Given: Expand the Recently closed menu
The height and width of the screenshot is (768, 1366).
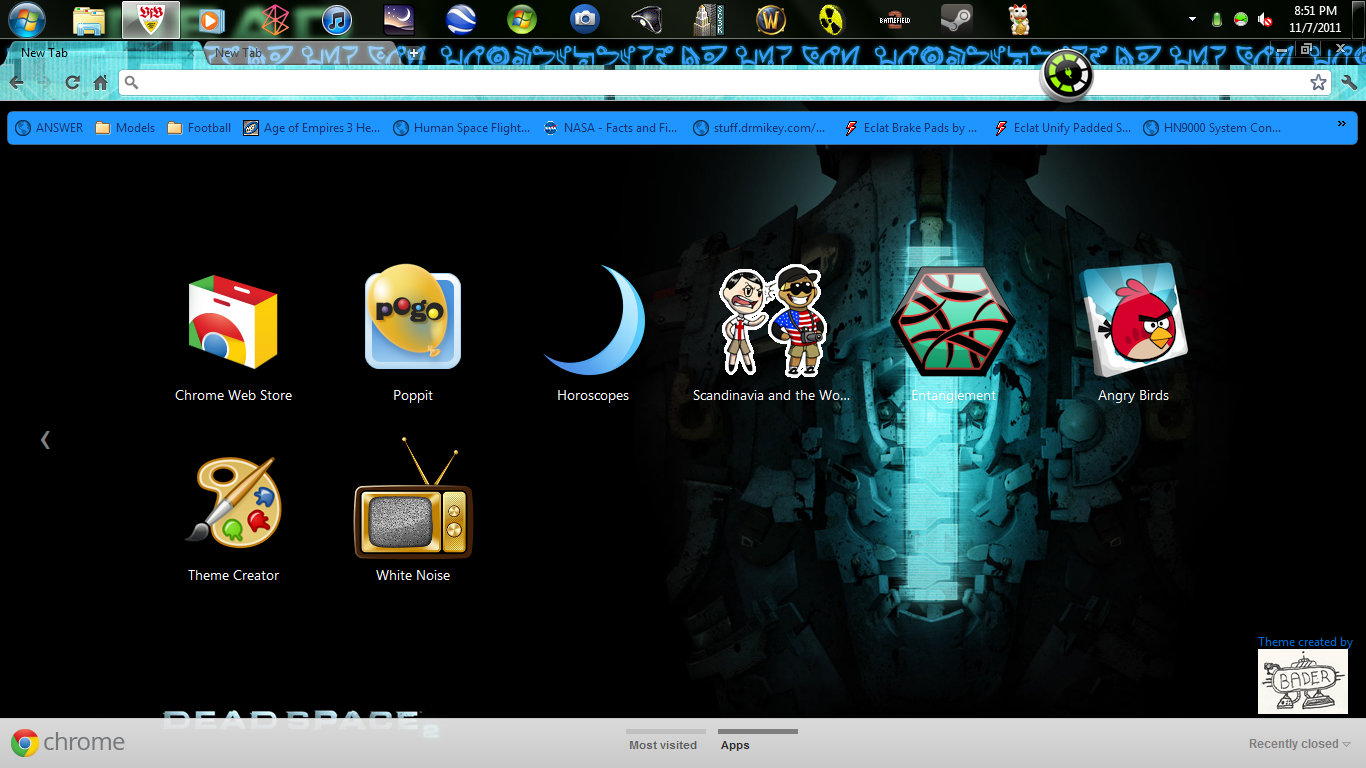Looking at the screenshot, I should pos(1299,744).
